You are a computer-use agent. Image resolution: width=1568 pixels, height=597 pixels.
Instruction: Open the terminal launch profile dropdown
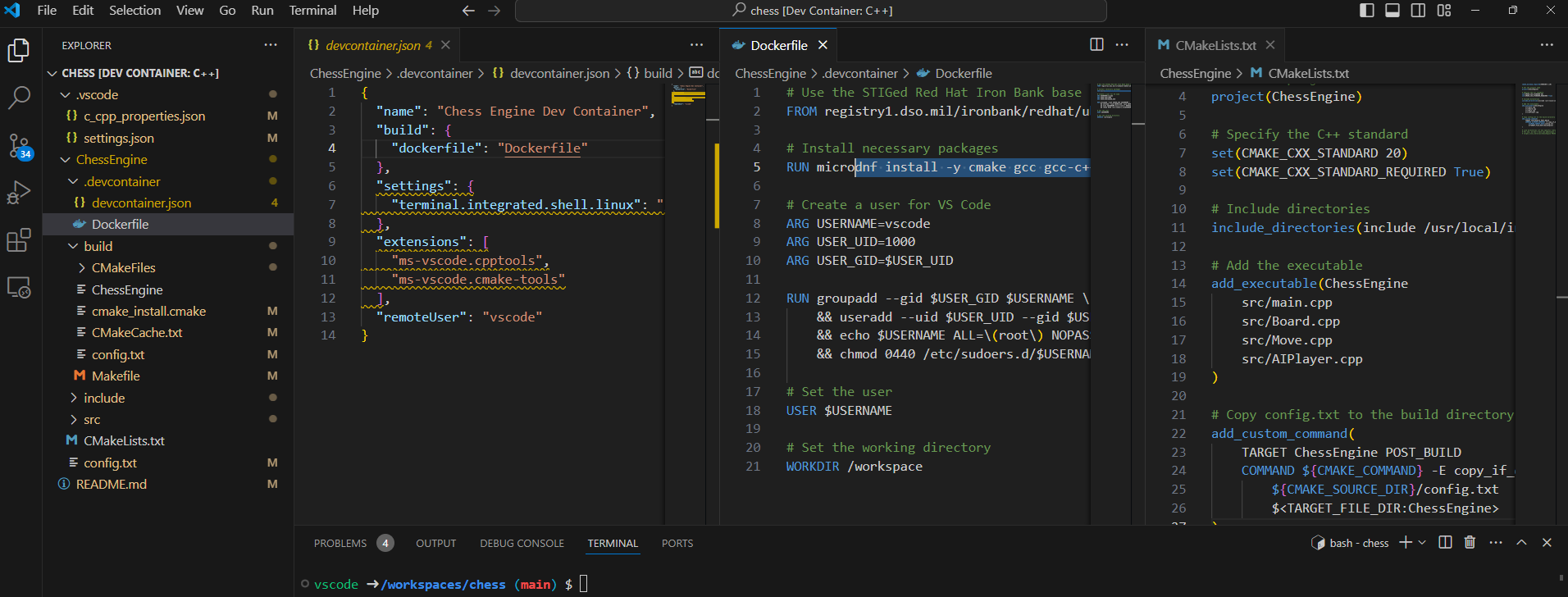click(x=1422, y=542)
